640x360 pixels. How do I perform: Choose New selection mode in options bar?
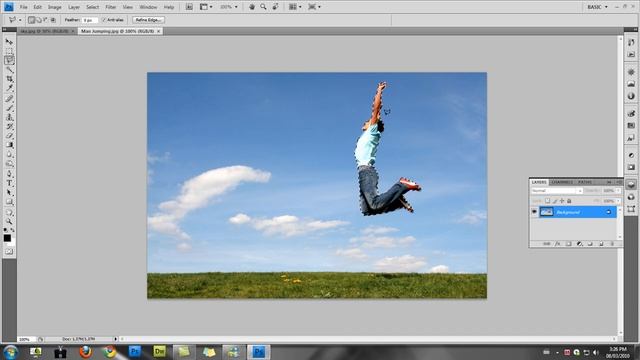click(x=31, y=20)
